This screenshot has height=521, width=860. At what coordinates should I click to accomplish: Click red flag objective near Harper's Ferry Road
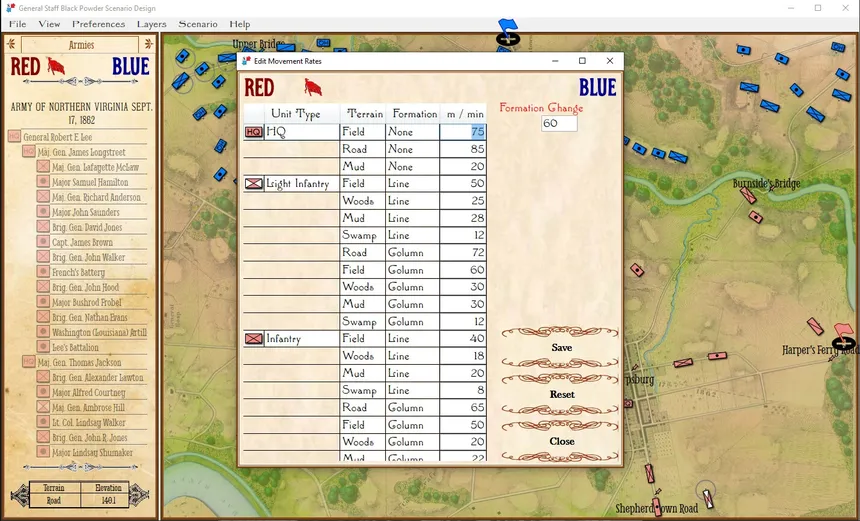click(844, 337)
